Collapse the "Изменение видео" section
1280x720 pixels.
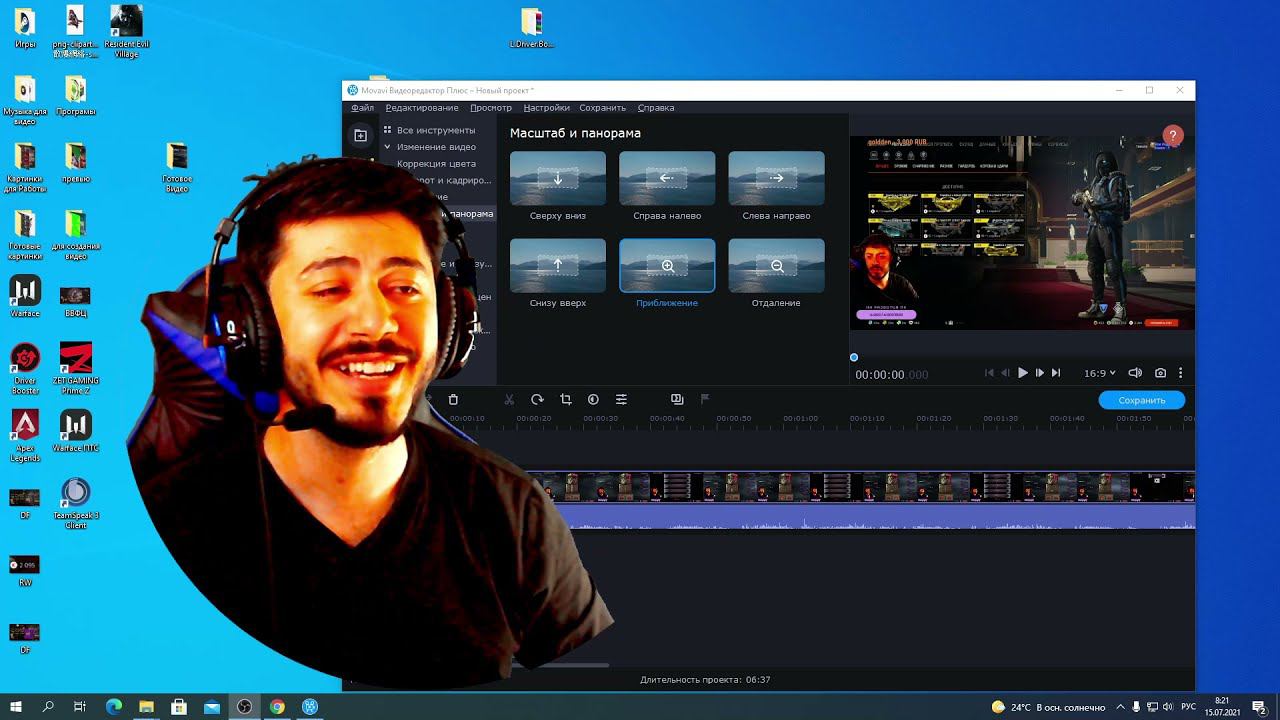pyautogui.click(x=387, y=147)
